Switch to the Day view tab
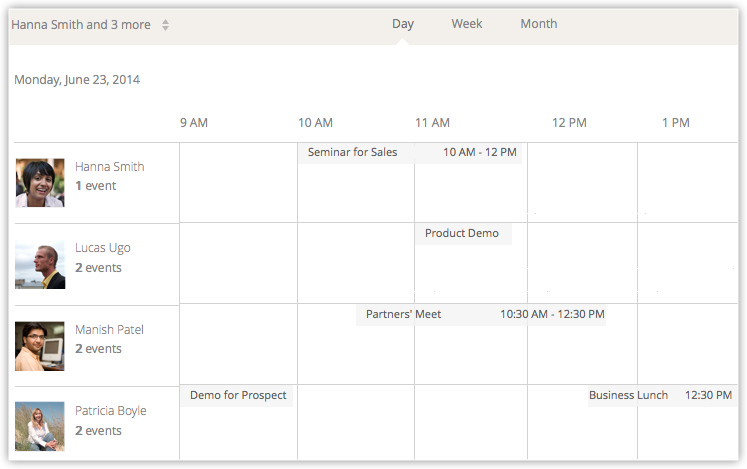The width and height of the screenshot is (747, 469). pyautogui.click(x=403, y=24)
